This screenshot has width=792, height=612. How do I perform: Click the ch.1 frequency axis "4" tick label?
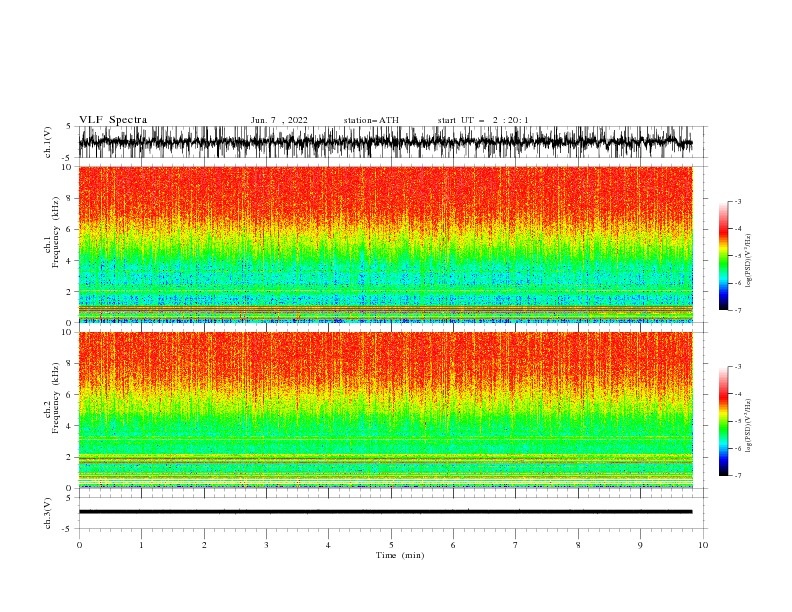(x=69, y=261)
